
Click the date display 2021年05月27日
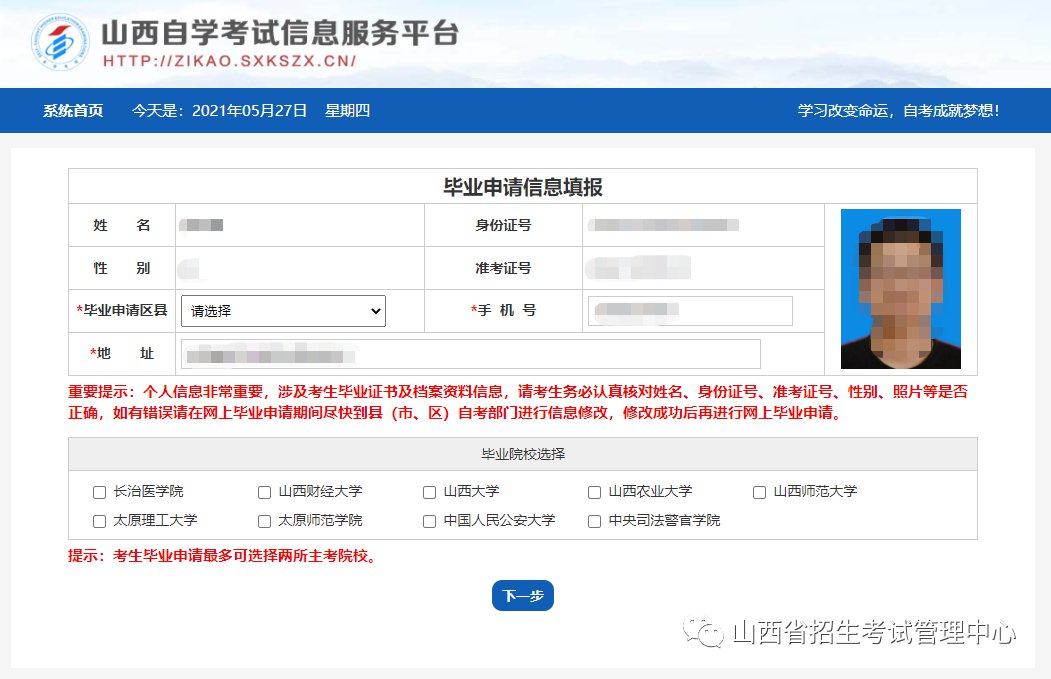tap(249, 111)
